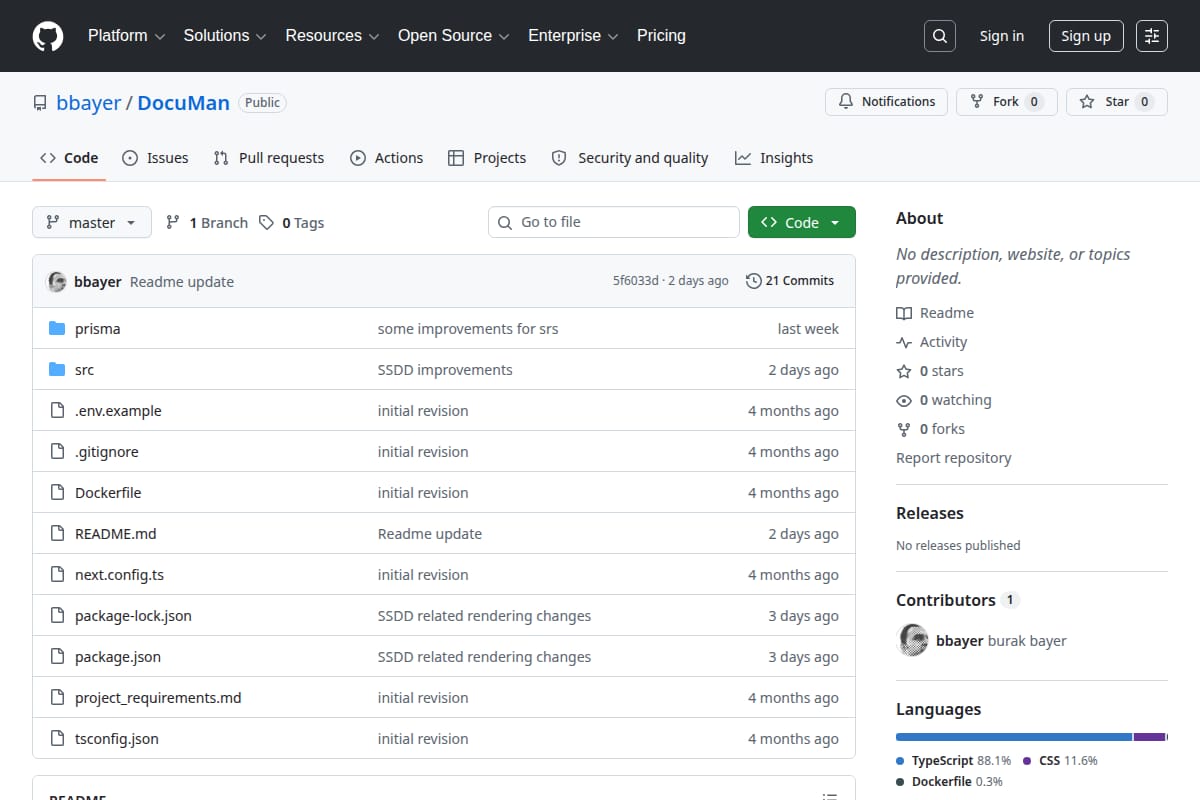Switch to the Pull requests tab
This screenshot has width=1200, height=800.
coord(269,158)
